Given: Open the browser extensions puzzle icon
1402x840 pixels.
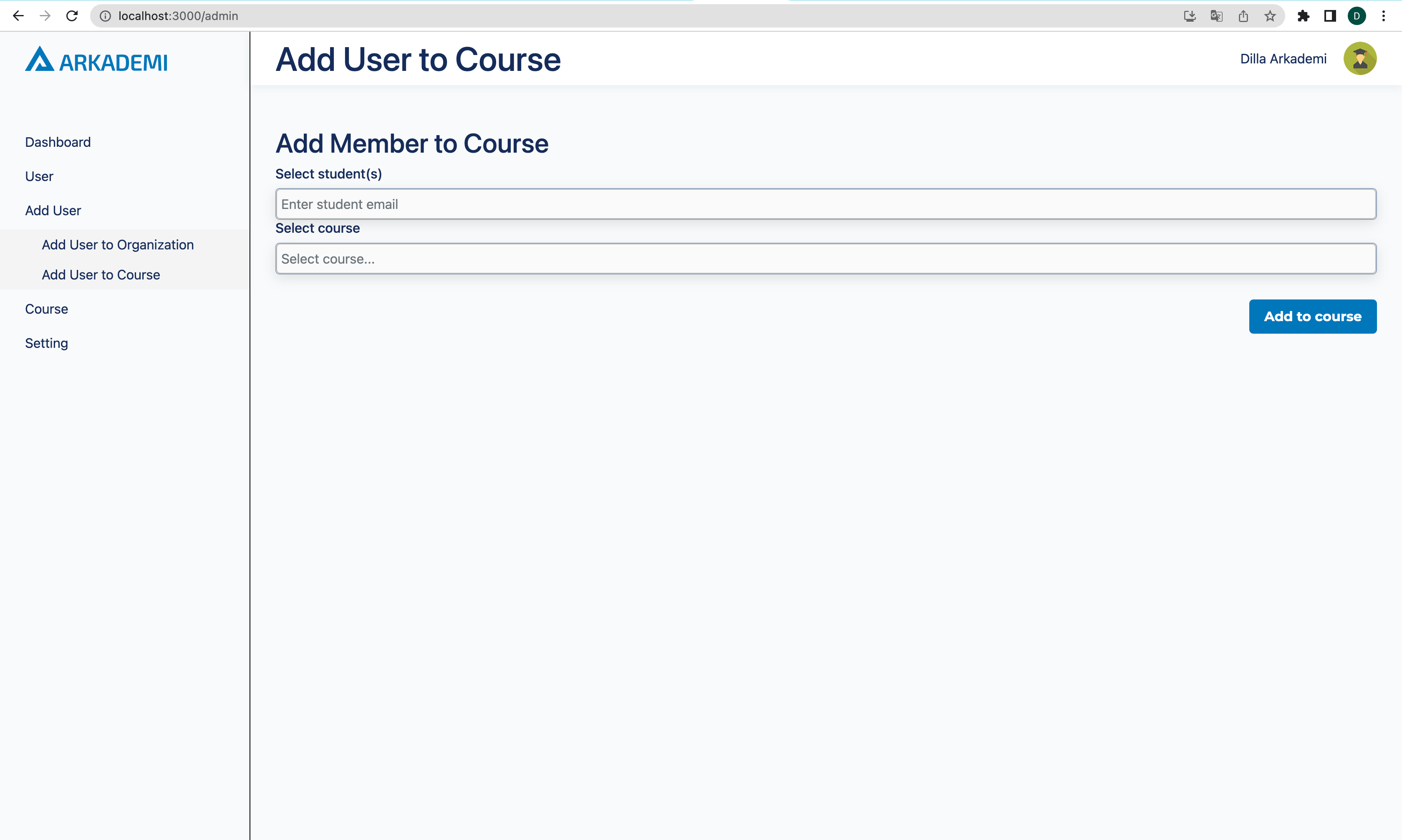Looking at the screenshot, I should tap(1303, 16).
